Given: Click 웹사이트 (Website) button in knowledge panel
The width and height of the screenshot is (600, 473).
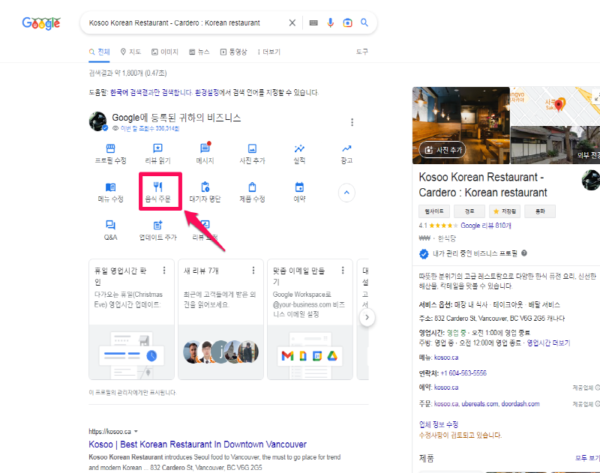Looking at the screenshot, I should pyautogui.click(x=434, y=211).
